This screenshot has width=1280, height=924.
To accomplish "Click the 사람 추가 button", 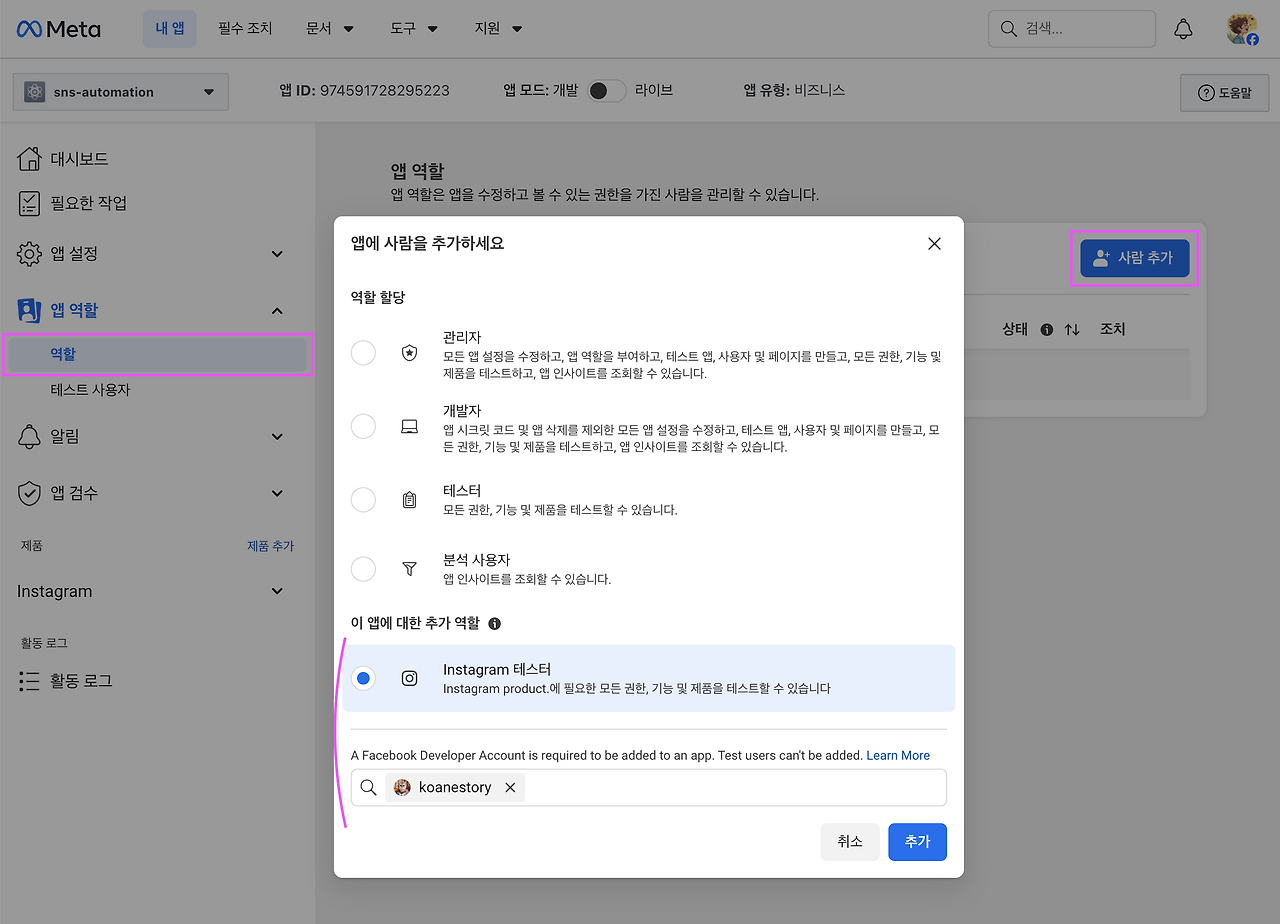I will [x=1134, y=258].
